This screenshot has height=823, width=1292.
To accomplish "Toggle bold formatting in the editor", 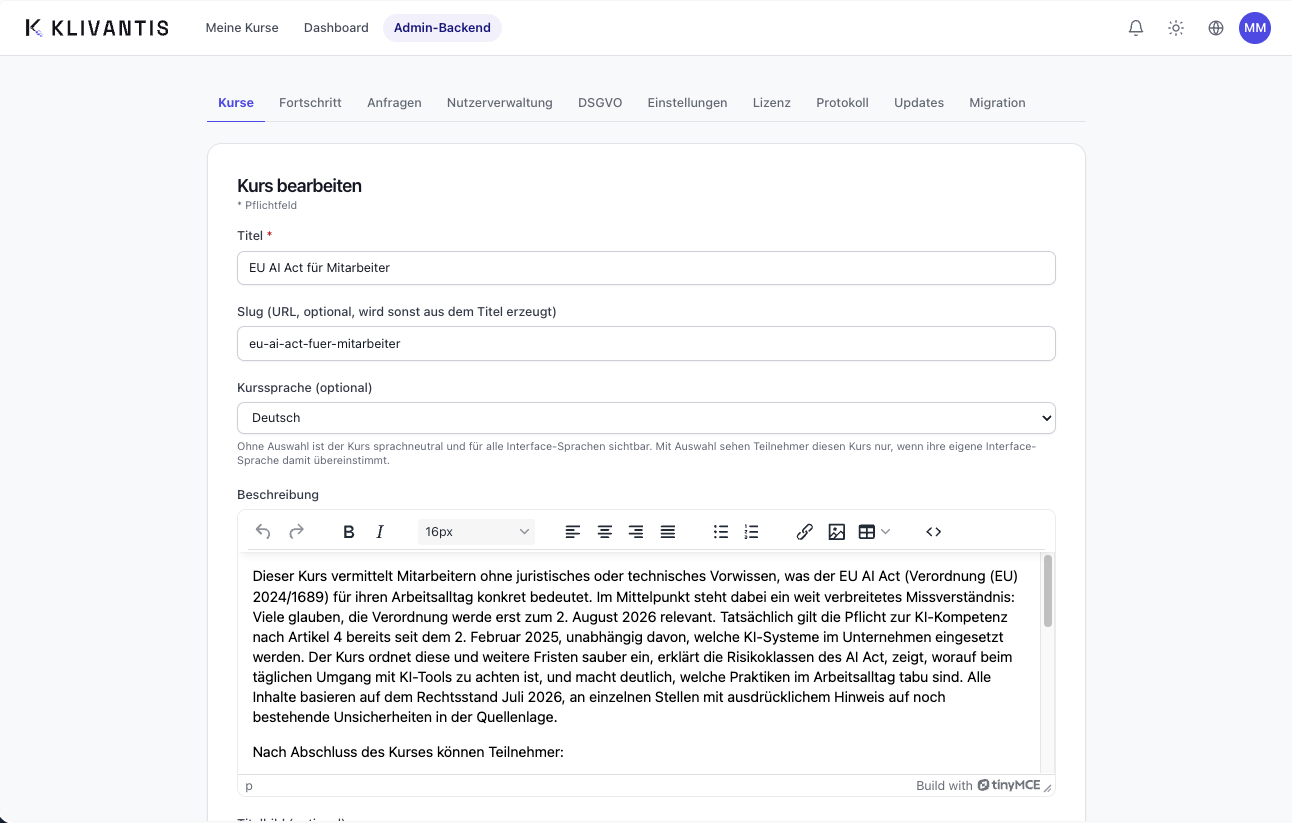I will click(349, 532).
